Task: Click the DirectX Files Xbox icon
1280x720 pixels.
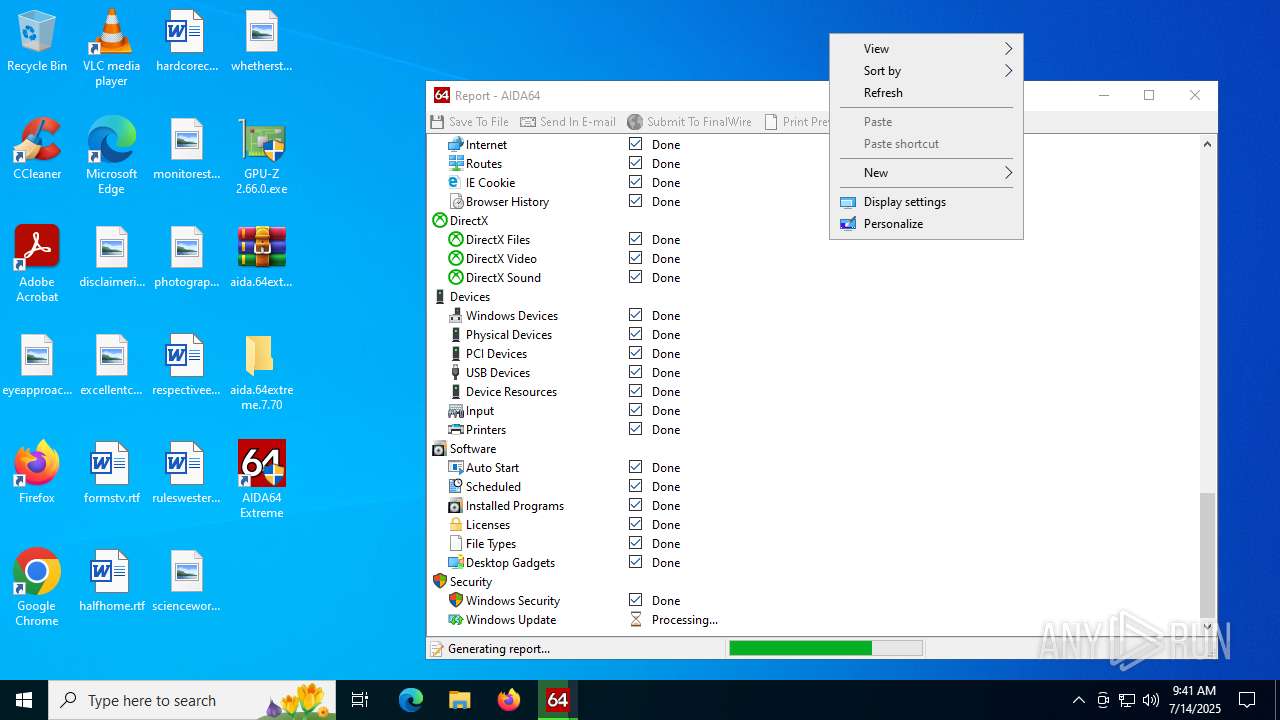Action: point(456,240)
